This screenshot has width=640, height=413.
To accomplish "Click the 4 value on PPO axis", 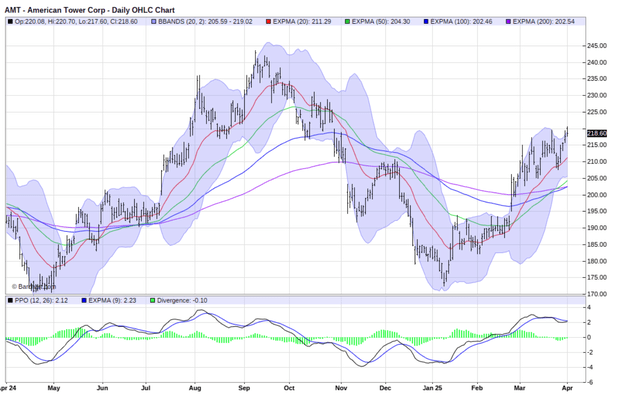I will [x=589, y=307].
